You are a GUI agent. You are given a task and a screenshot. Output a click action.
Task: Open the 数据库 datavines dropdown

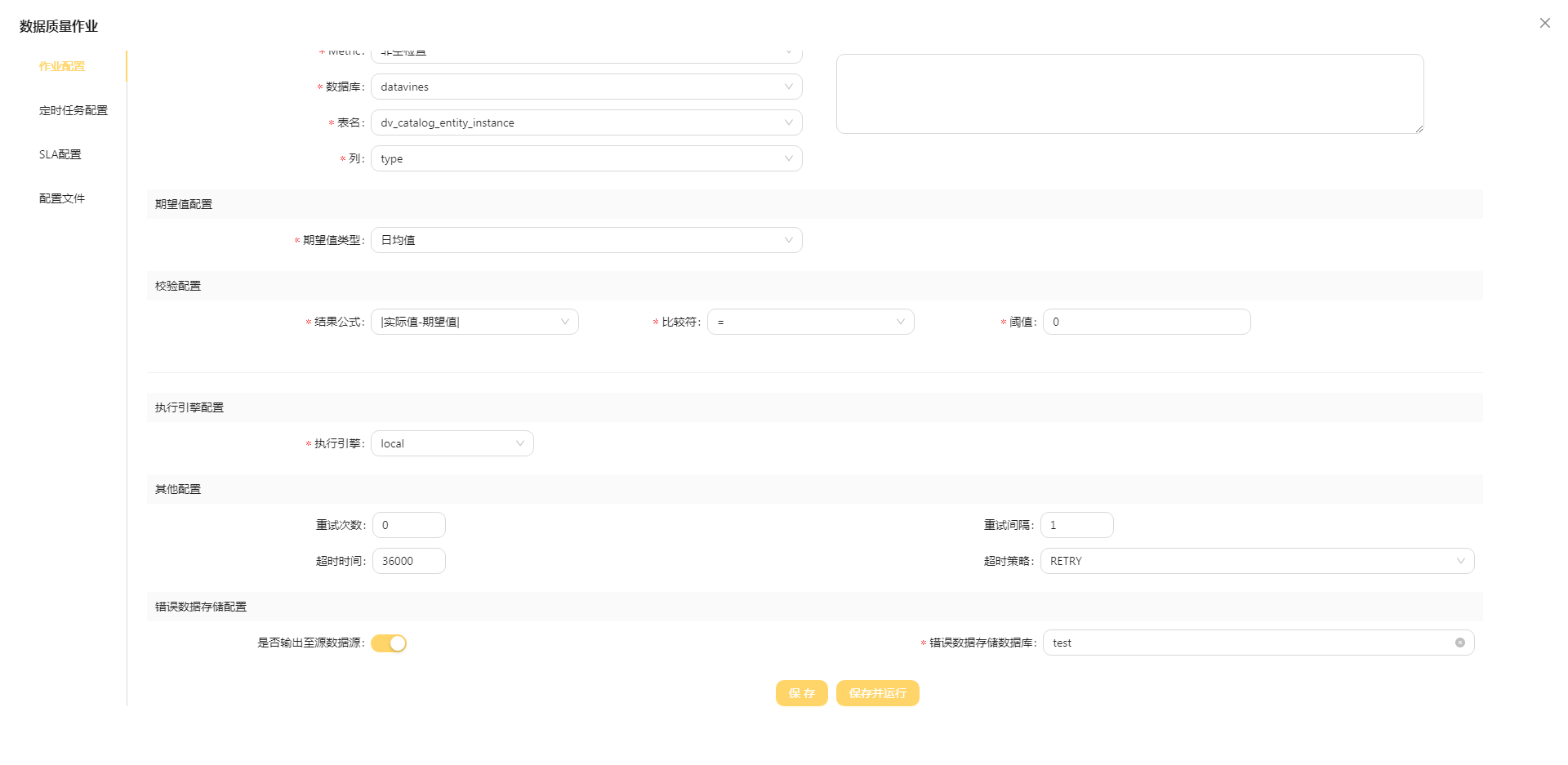(x=586, y=87)
